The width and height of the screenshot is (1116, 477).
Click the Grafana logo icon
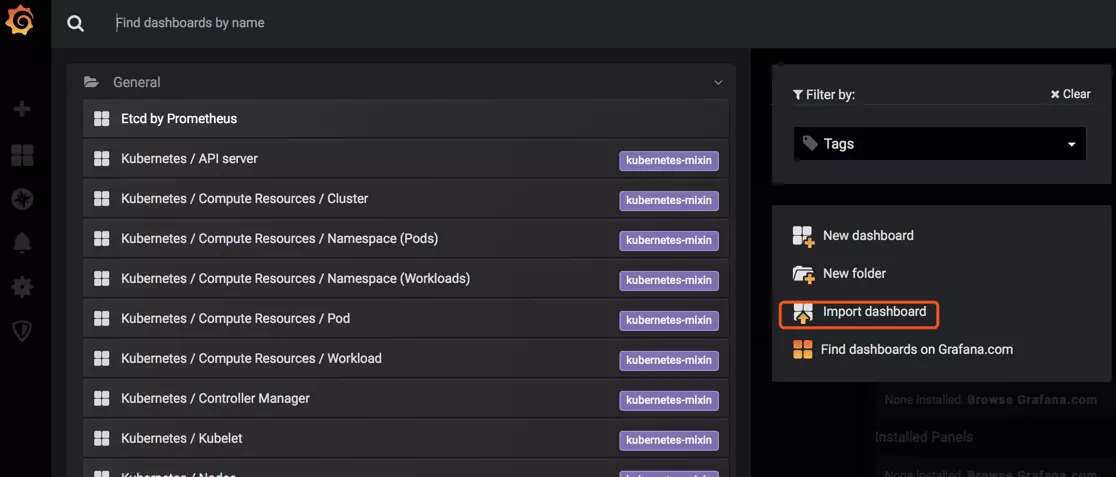19,21
